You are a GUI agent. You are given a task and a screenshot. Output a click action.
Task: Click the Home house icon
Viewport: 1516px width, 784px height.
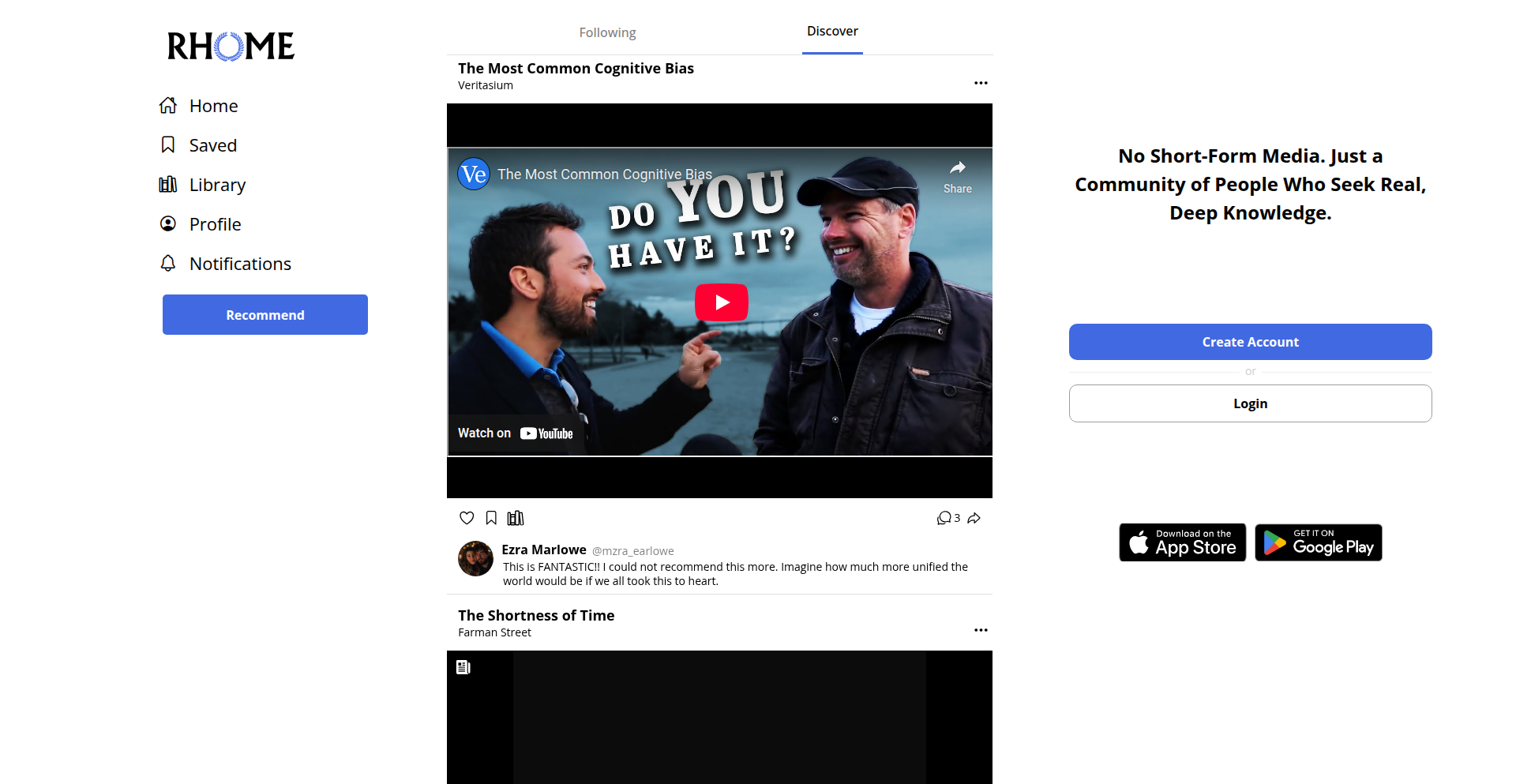pos(168,105)
